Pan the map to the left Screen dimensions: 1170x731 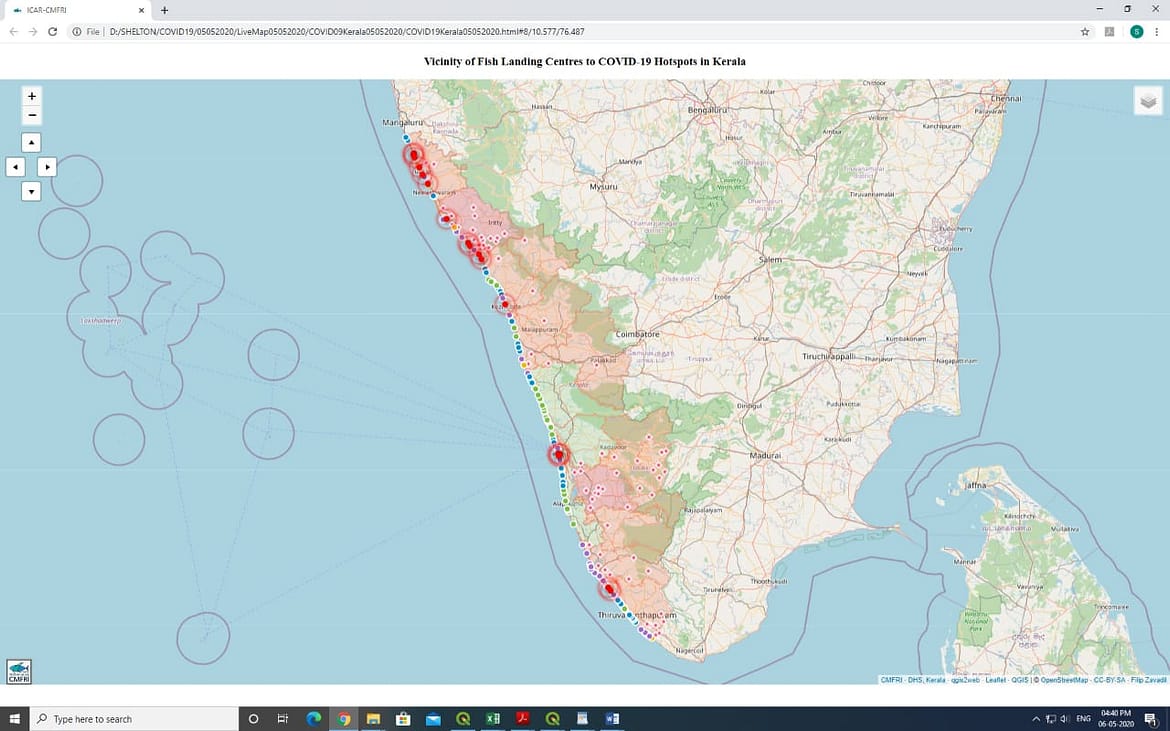point(15,166)
